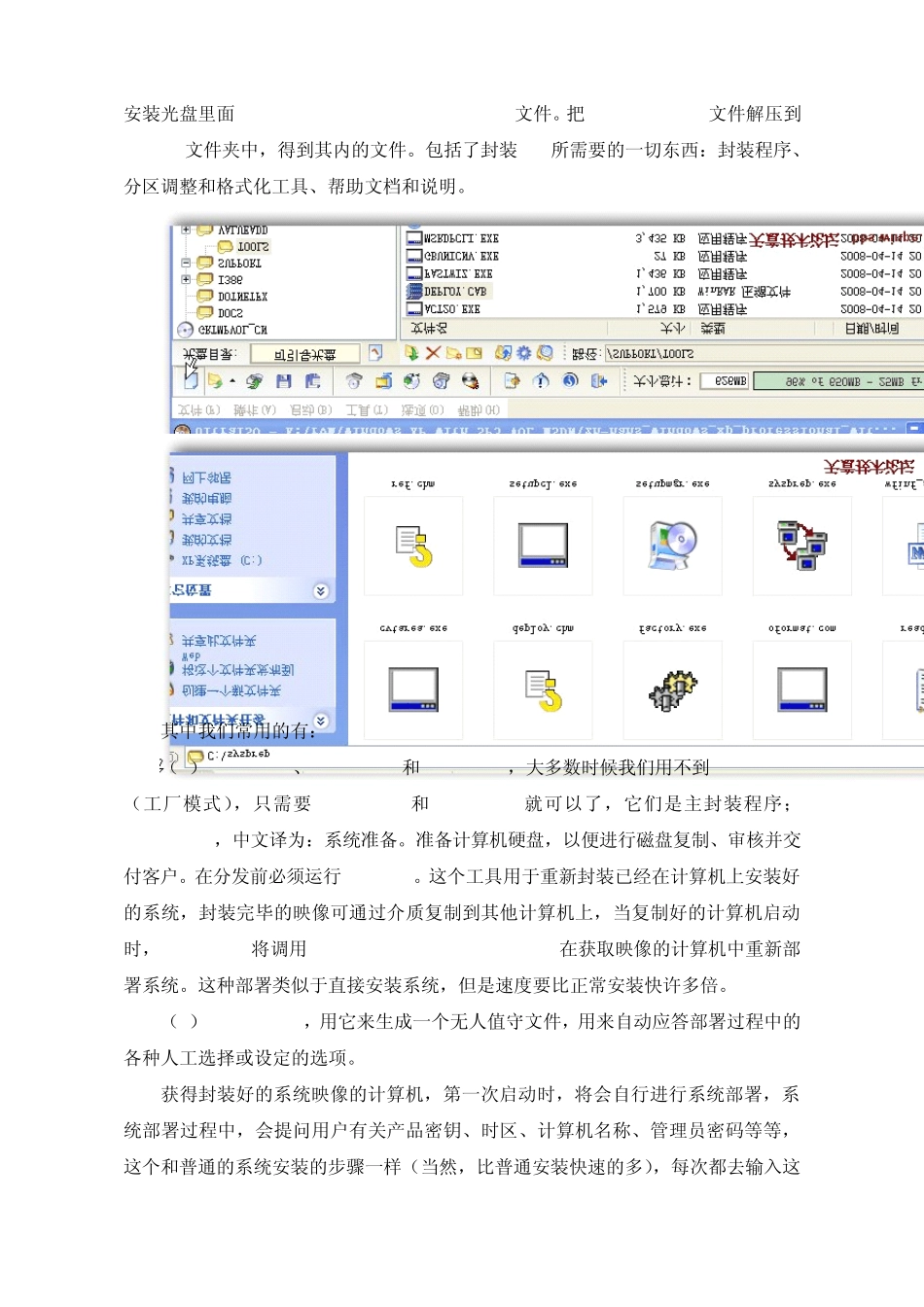
Task: Click the gear properties icon in UltraISO file toolbar
Action: coord(523,353)
